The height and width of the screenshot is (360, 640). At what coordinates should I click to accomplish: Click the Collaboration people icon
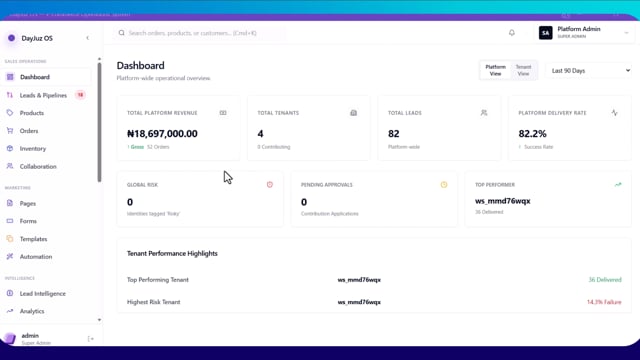click(10, 167)
